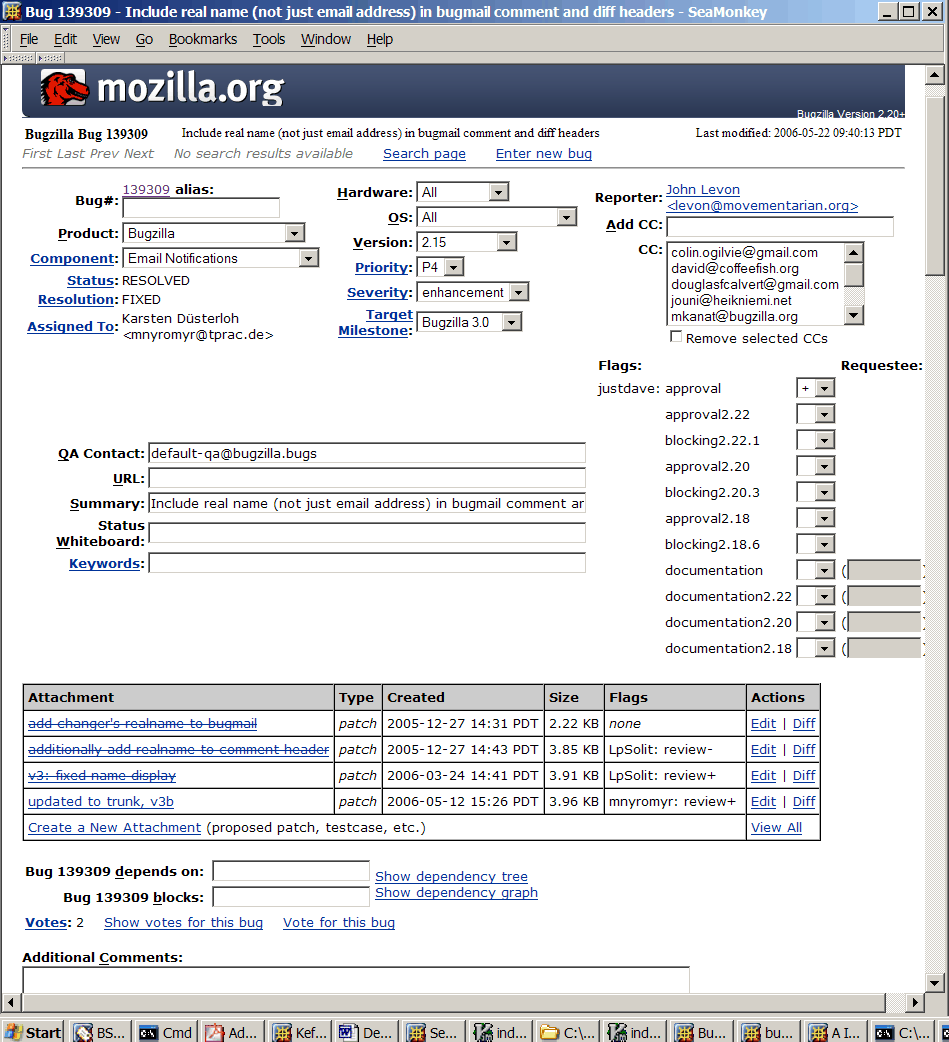Image resolution: width=949 pixels, height=1042 pixels.
Task: Click the page vertical scrollbar down arrow
Action: 934,982
